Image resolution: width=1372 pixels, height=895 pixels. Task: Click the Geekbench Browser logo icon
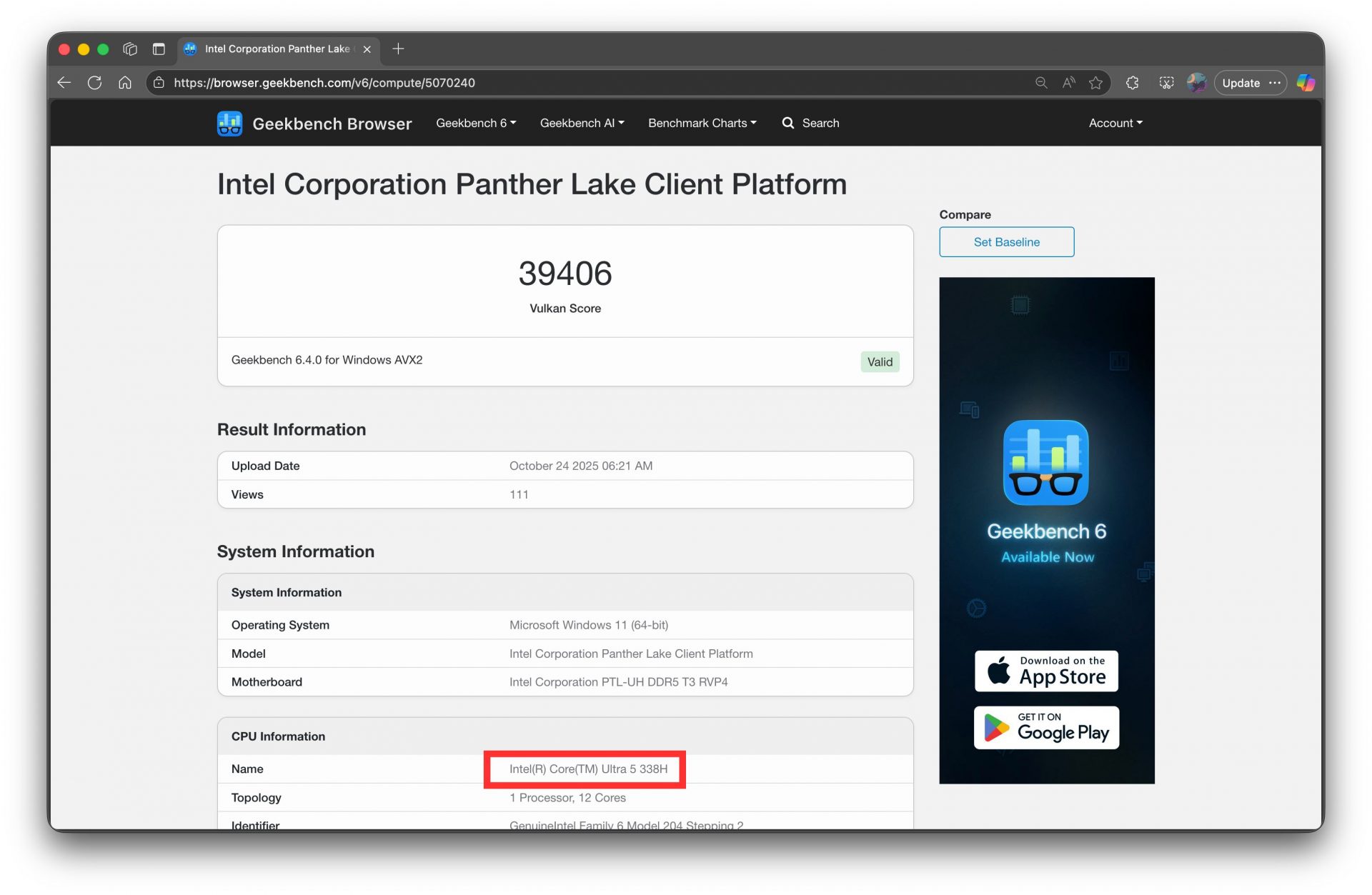[229, 123]
